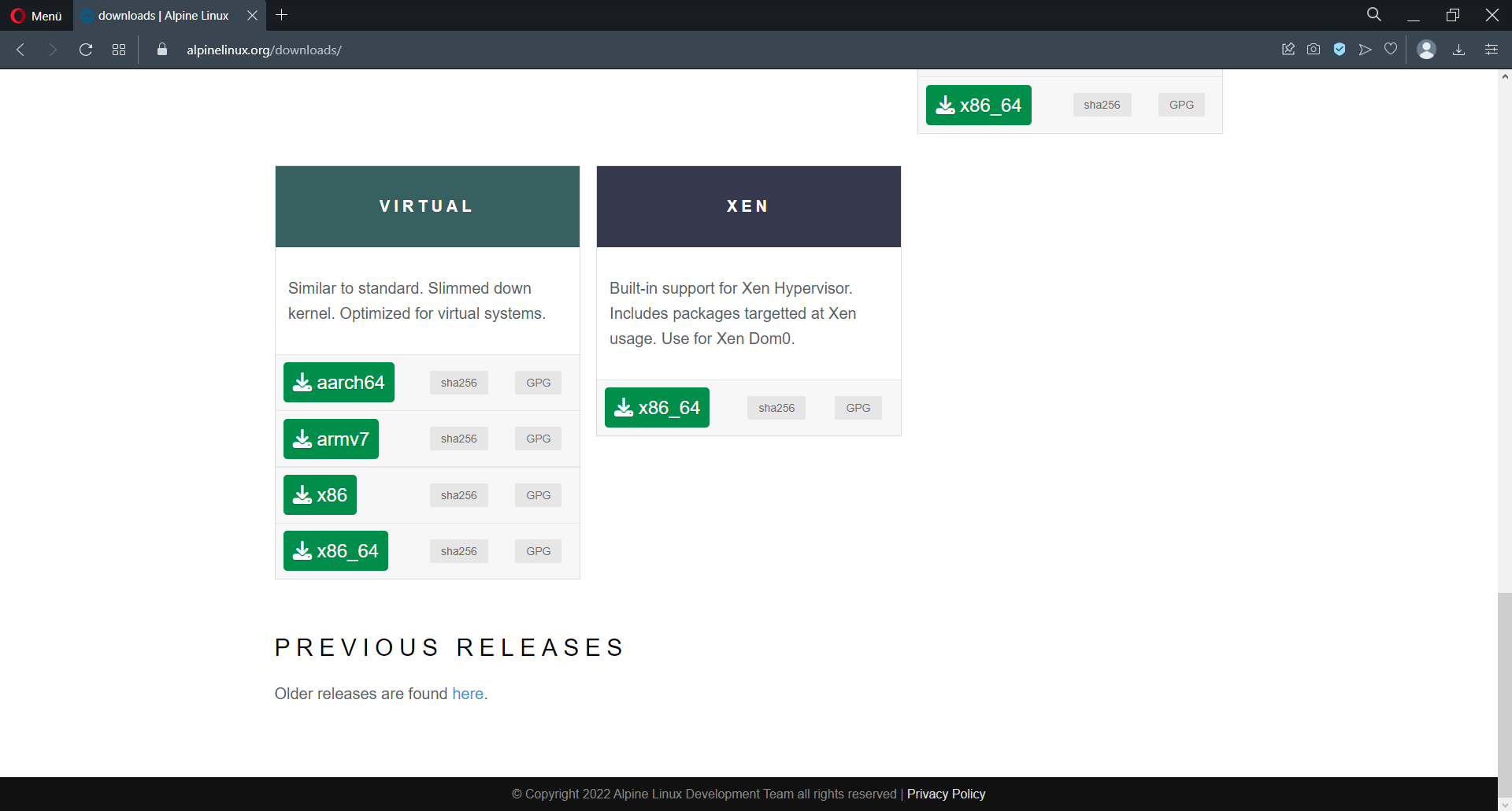Go forward with the forward arrow

point(53,50)
